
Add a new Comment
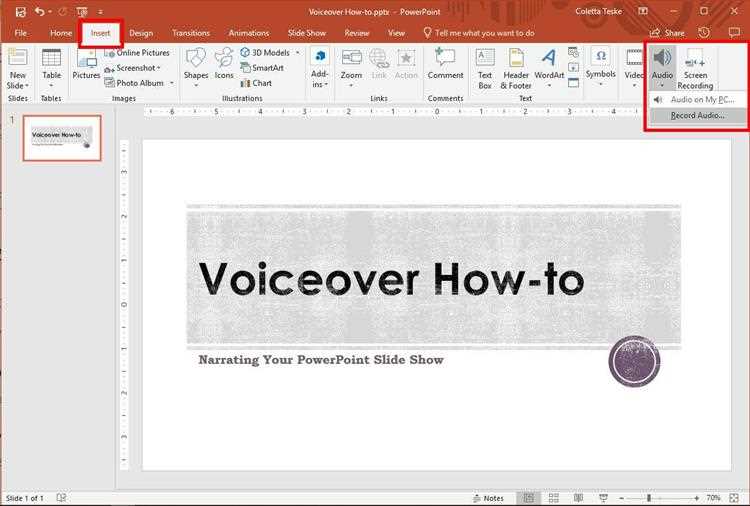tap(445, 65)
